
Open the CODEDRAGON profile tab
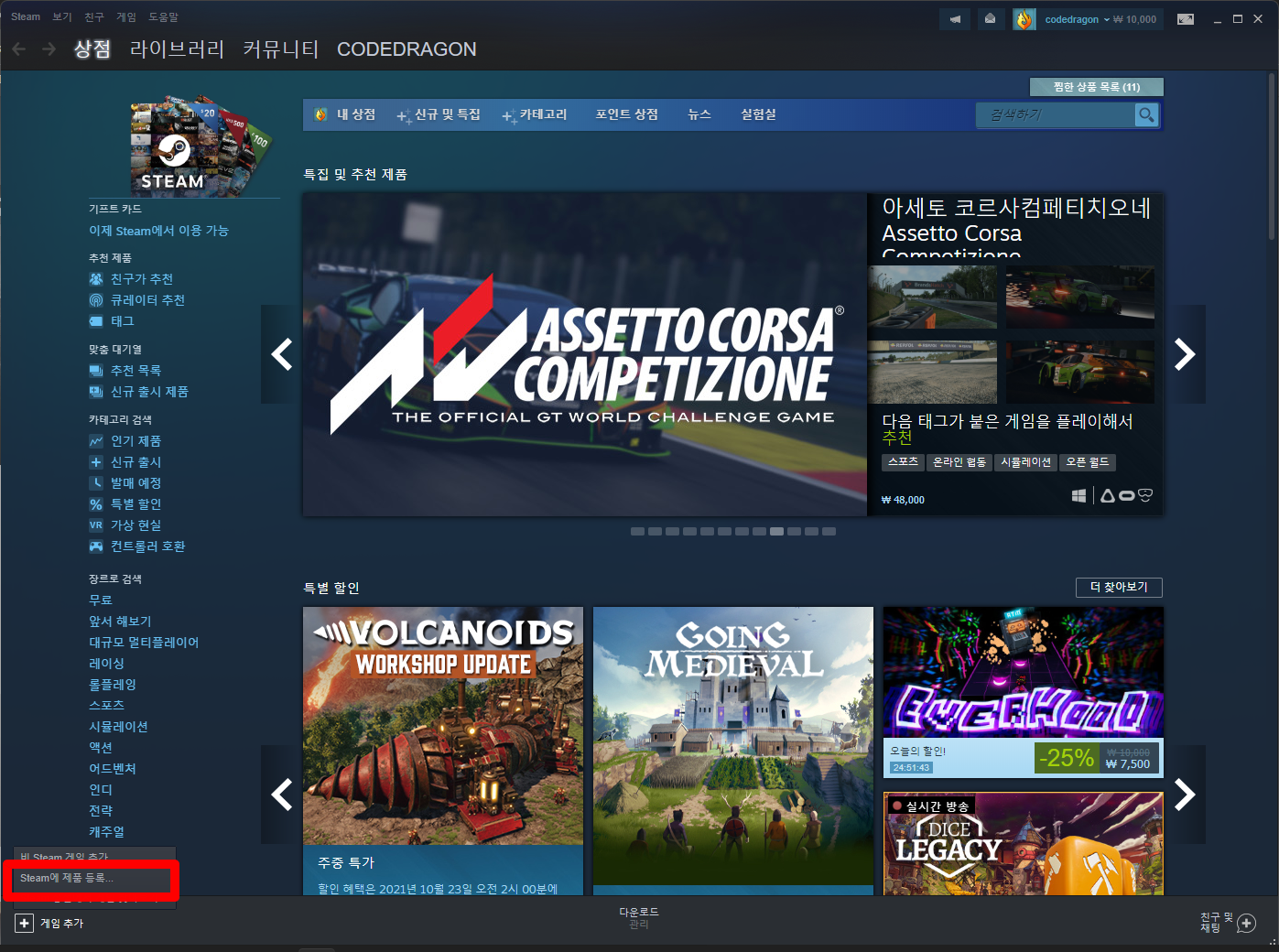406,49
